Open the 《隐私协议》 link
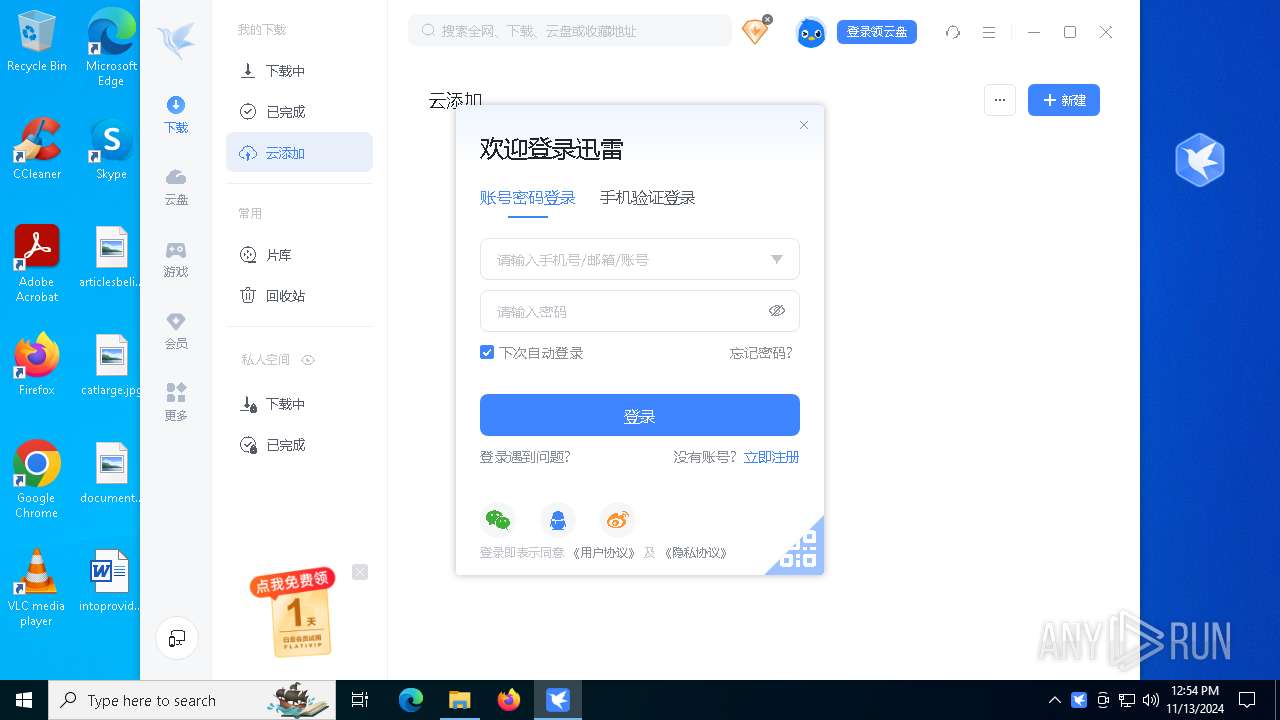Image resolution: width=1280 pixels, height=720 pixels. coord(695,553)
